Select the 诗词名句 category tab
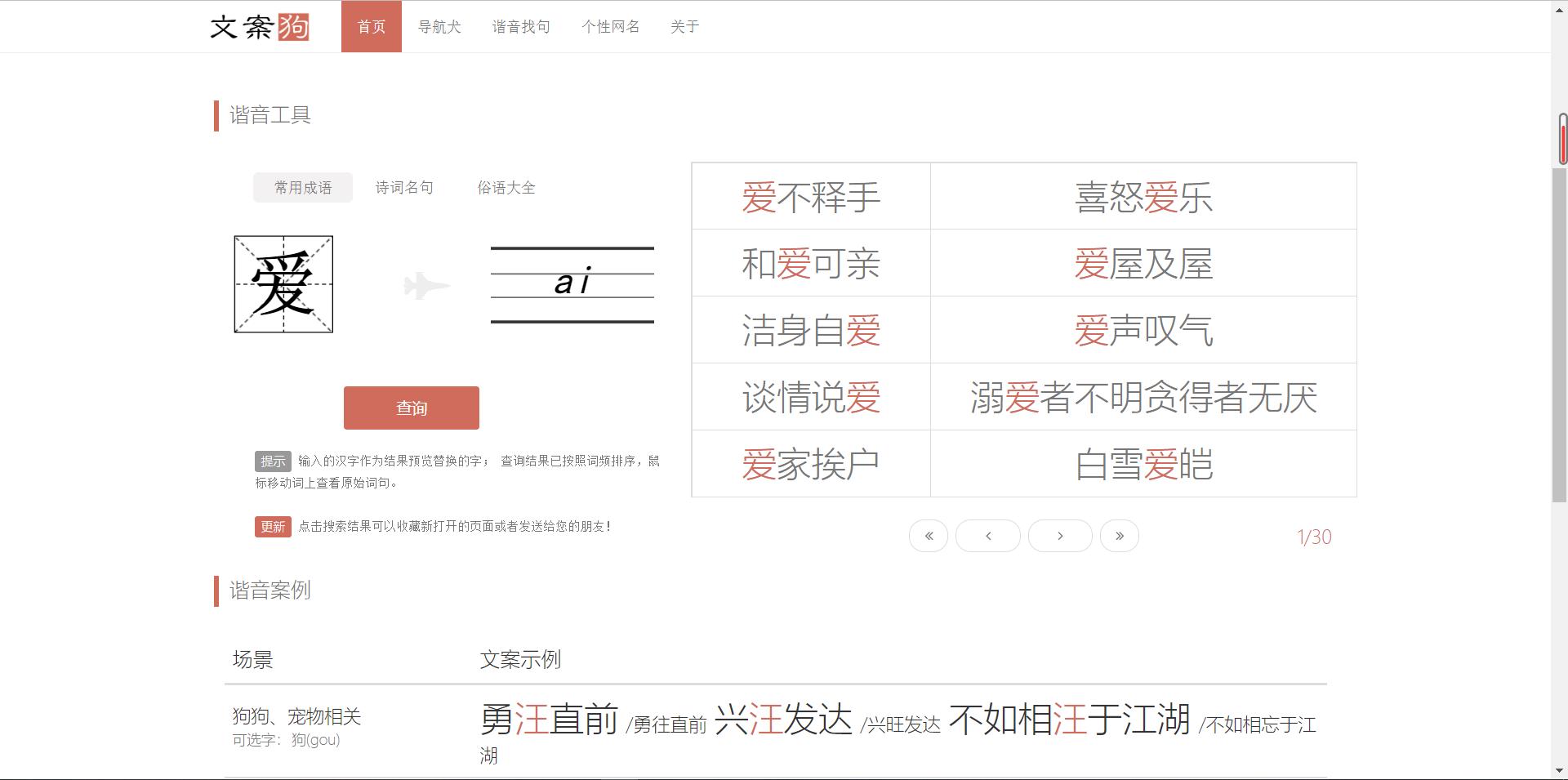 tap(404, 187)
